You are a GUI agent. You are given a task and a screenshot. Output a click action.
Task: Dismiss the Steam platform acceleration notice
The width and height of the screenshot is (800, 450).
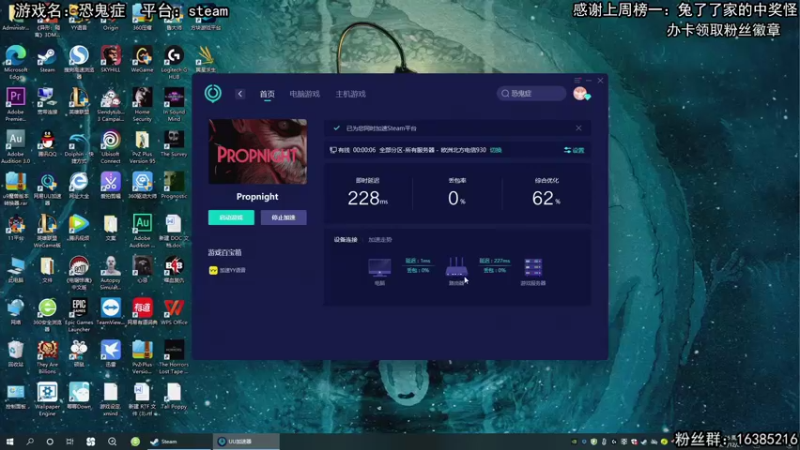pos(579,128)
